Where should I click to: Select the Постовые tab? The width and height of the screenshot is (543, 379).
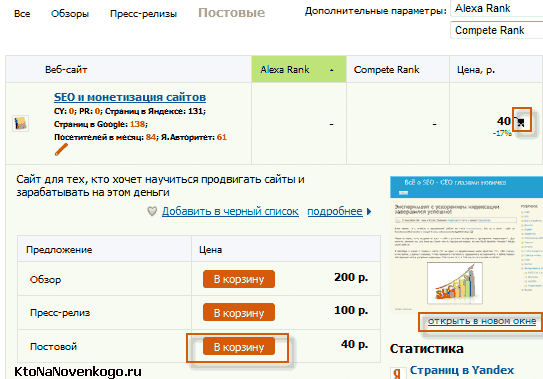(231, 13)
